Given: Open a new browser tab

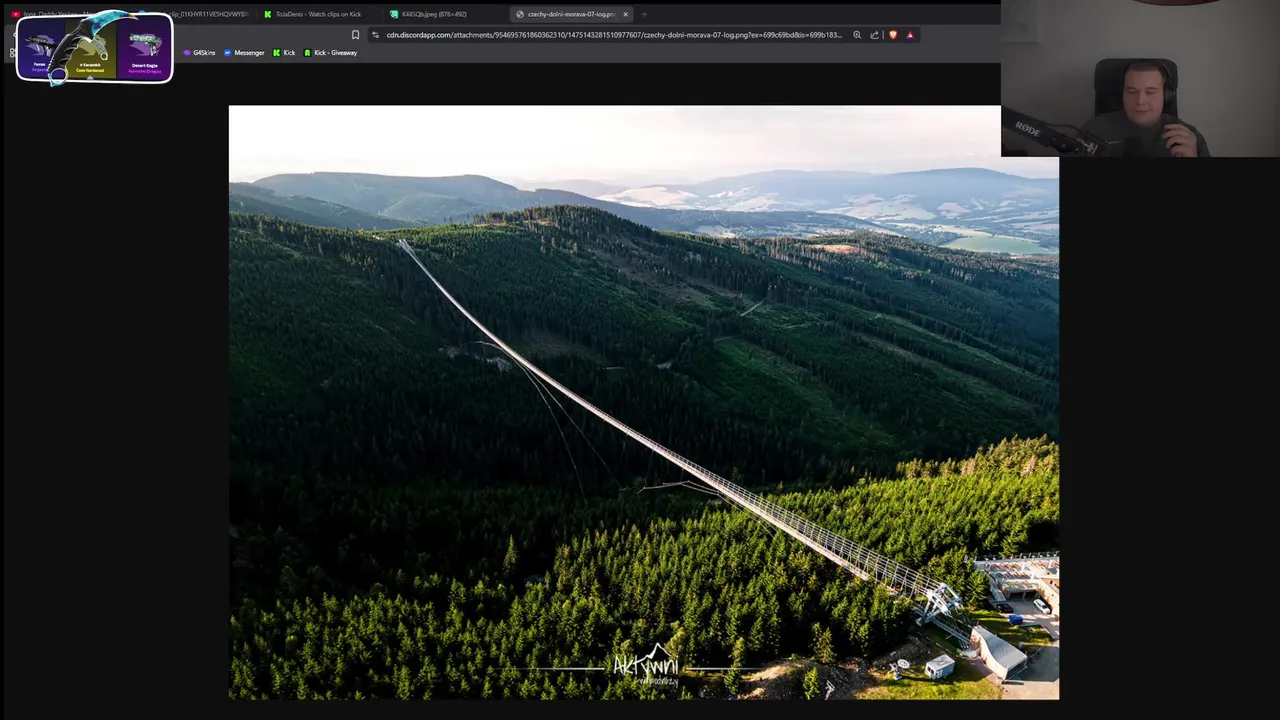Looking at the screenshot, I should [x=644, y=14].
